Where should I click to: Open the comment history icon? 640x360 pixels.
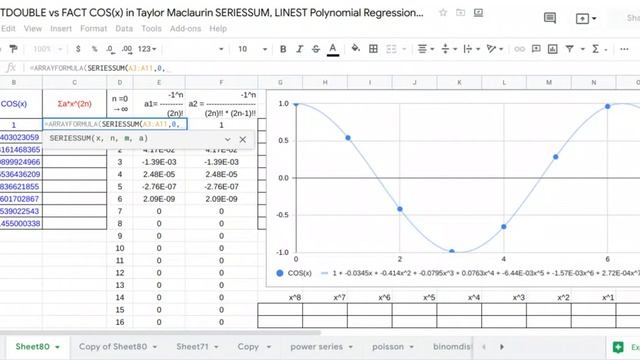(550, 18)
